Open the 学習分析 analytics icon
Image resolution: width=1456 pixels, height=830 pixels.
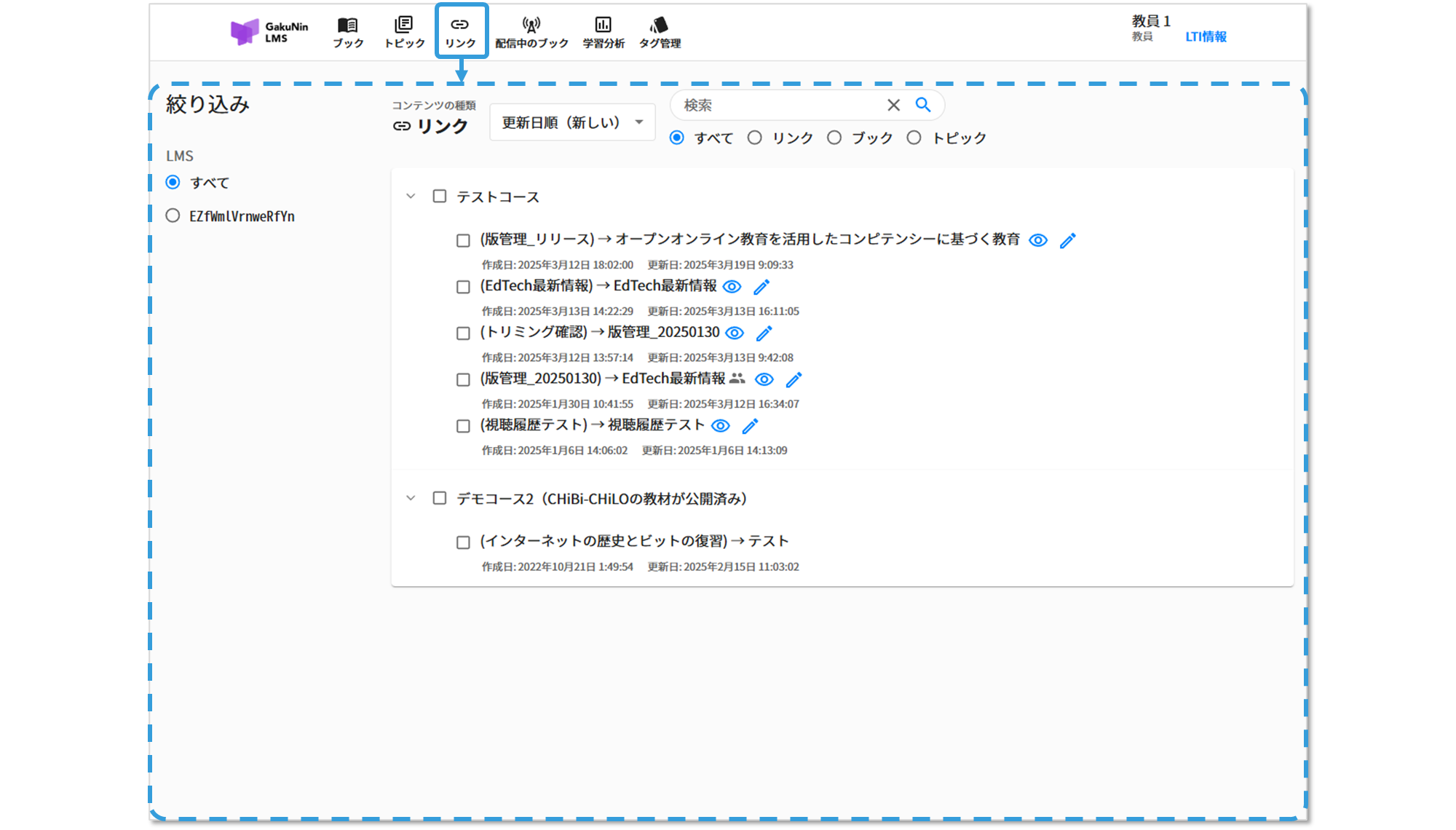pyautogui.click(x=603, y=32)
